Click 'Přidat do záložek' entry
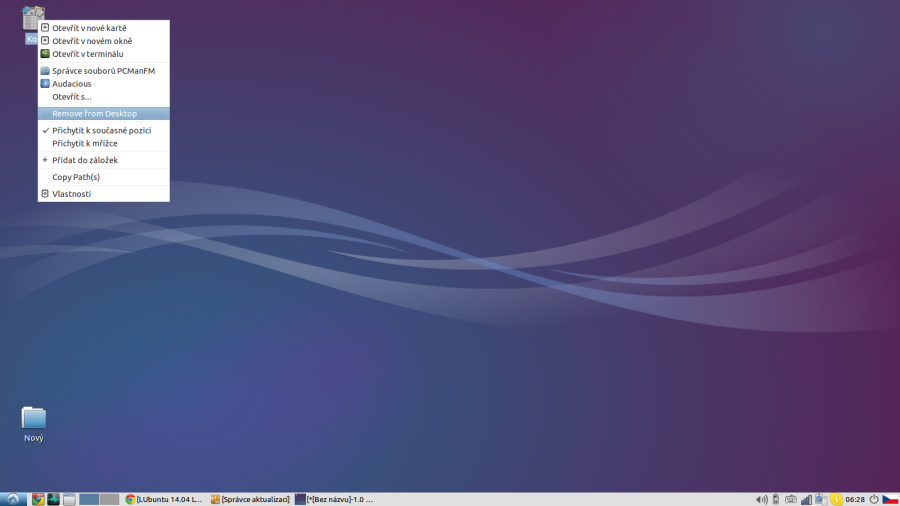 103,160
